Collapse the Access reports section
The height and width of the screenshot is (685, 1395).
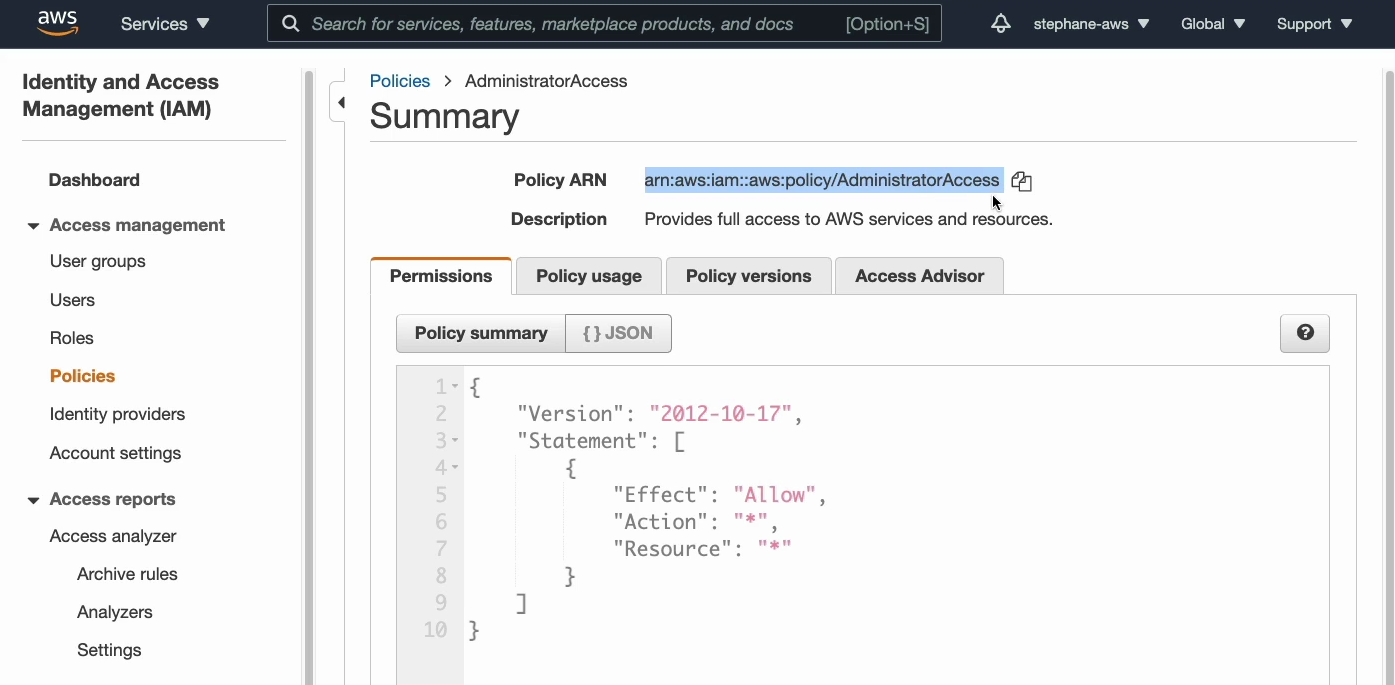33,500
